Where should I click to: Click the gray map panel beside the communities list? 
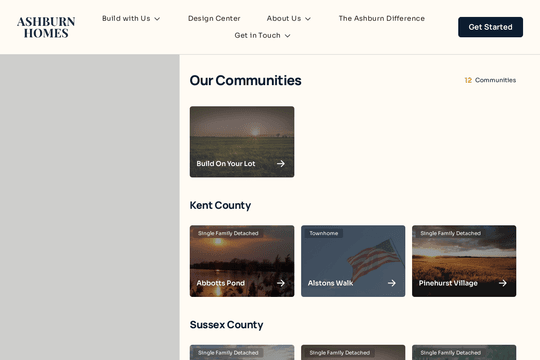[x=90, y=207]
